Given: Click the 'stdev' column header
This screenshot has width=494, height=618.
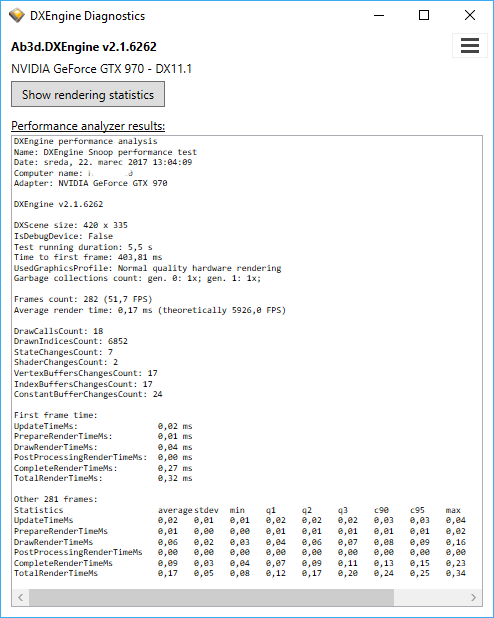Looking at the screenshot, I should pyautogui.click(x=206, y=510).
